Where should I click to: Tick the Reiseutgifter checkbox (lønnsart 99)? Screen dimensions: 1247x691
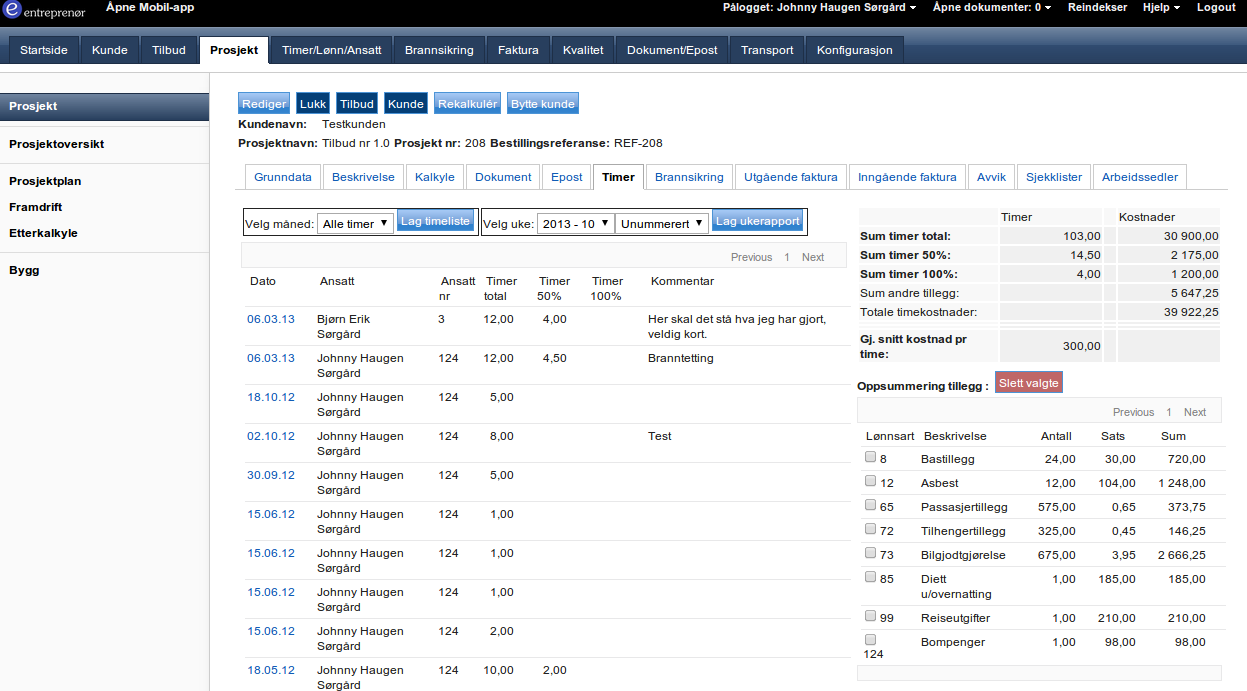point(870,616)
